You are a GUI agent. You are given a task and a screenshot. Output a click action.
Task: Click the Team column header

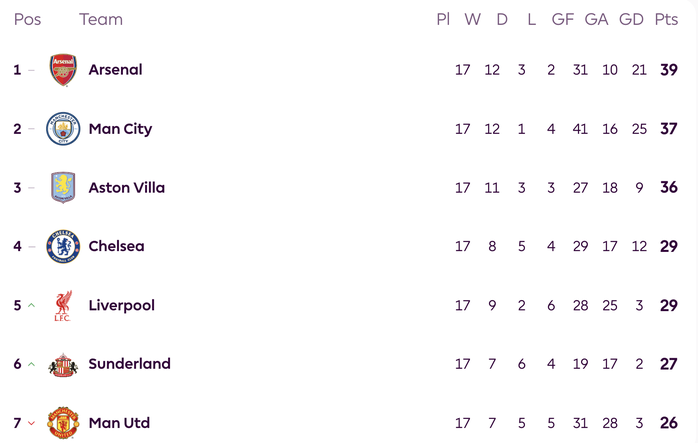(100, 20)
